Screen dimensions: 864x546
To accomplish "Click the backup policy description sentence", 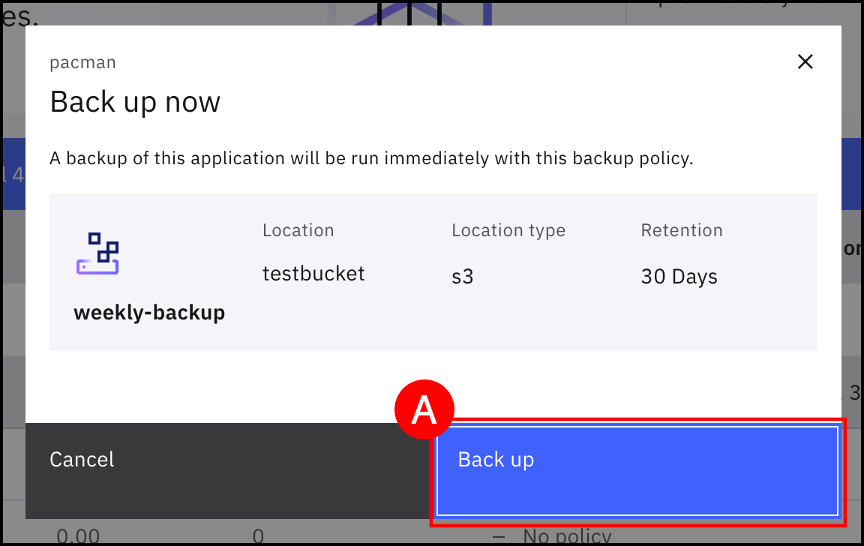I will (371, 158).
